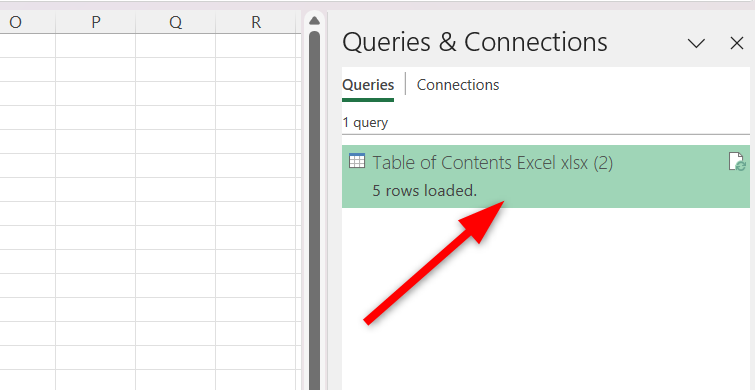This screenshot has height=390, width=755.
Task: Open the task pane options chevron
Action: point(696,43)
